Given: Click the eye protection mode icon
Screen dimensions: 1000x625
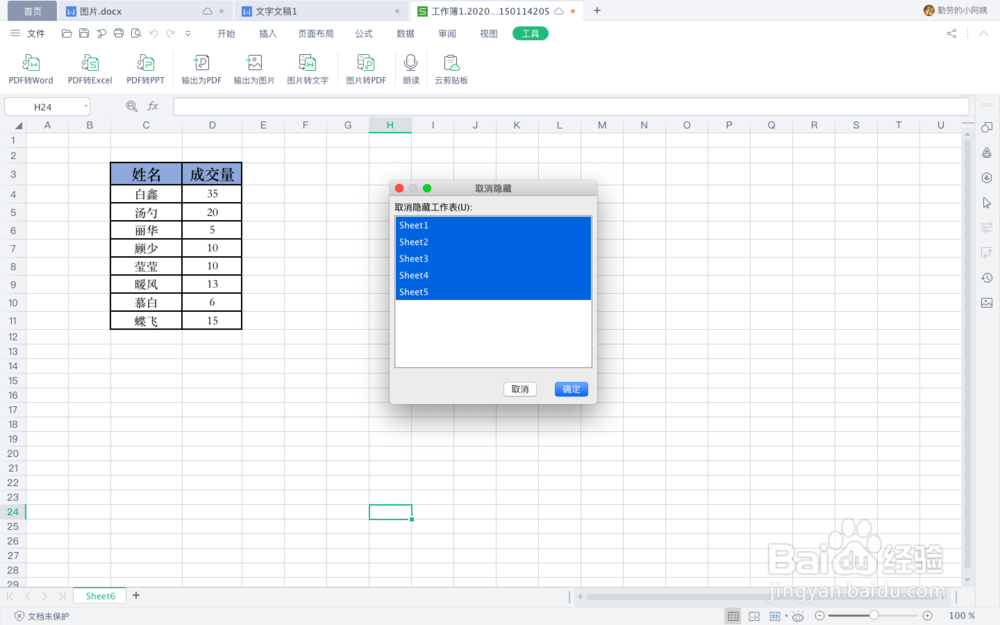Looking at the screenshot, I should [x=798, y=615].
